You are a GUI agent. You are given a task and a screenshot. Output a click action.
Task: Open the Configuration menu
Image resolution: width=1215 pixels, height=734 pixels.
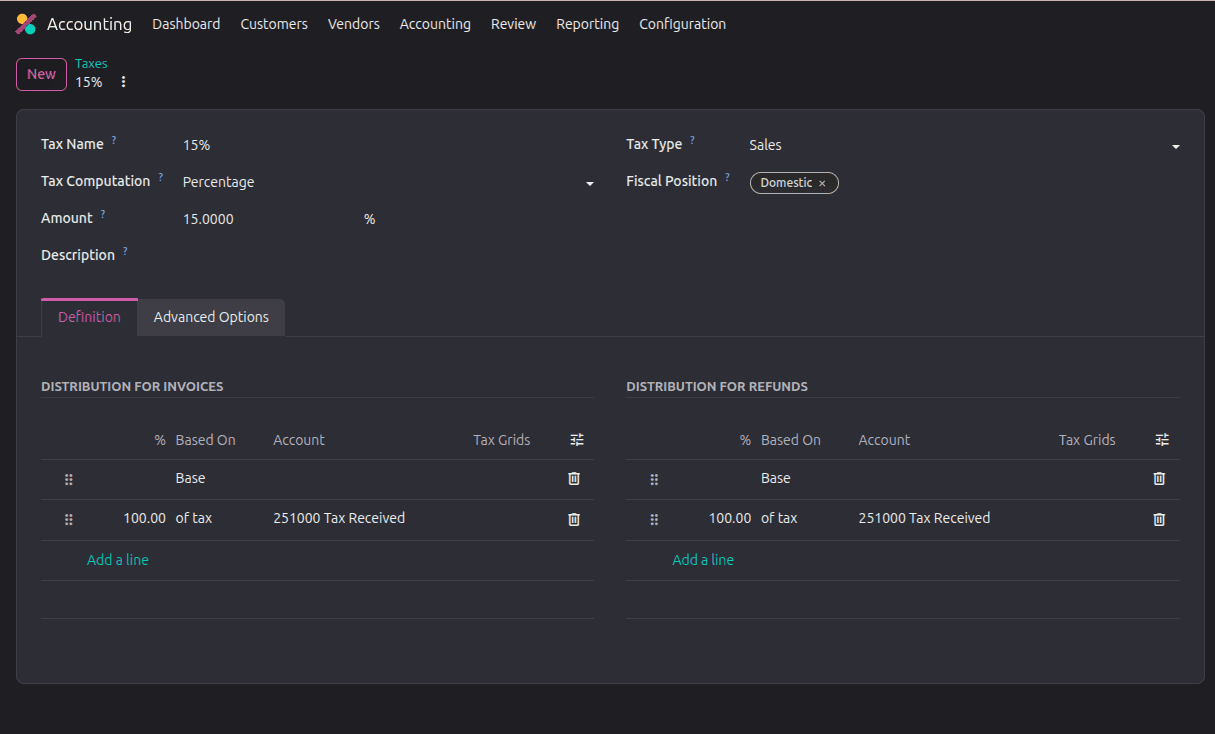pyautogui.click(x=683, y=24)
